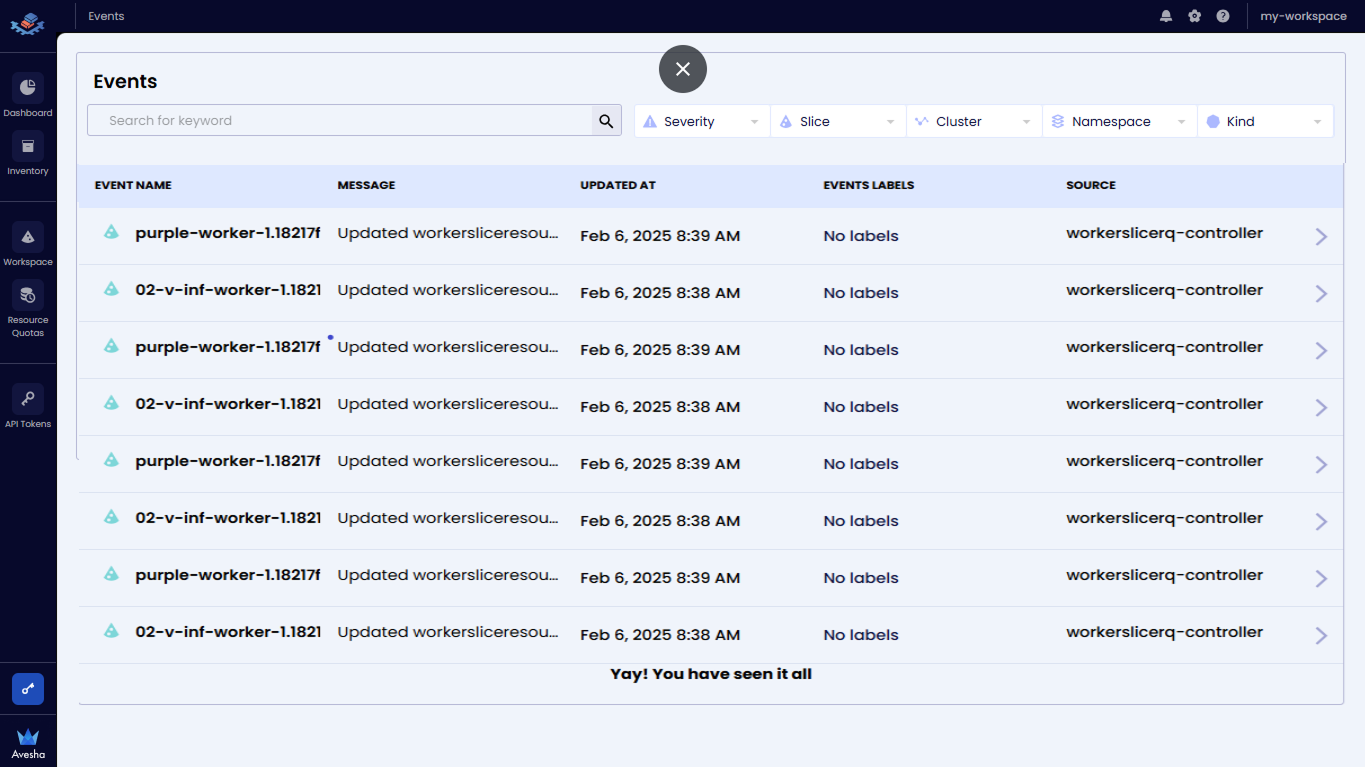The width and height of the screenshot is (1365, 767).
Task: Expand the Severity filter dropdown
Action: click(702, 121)
